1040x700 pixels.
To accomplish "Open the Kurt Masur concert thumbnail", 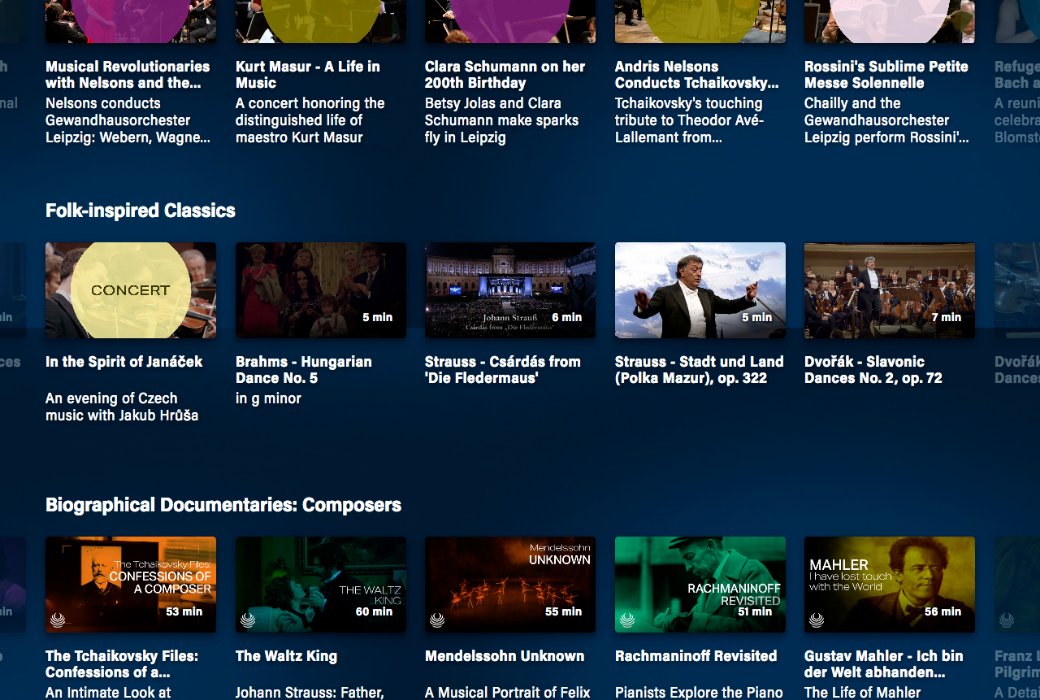I will click(320, 21).
